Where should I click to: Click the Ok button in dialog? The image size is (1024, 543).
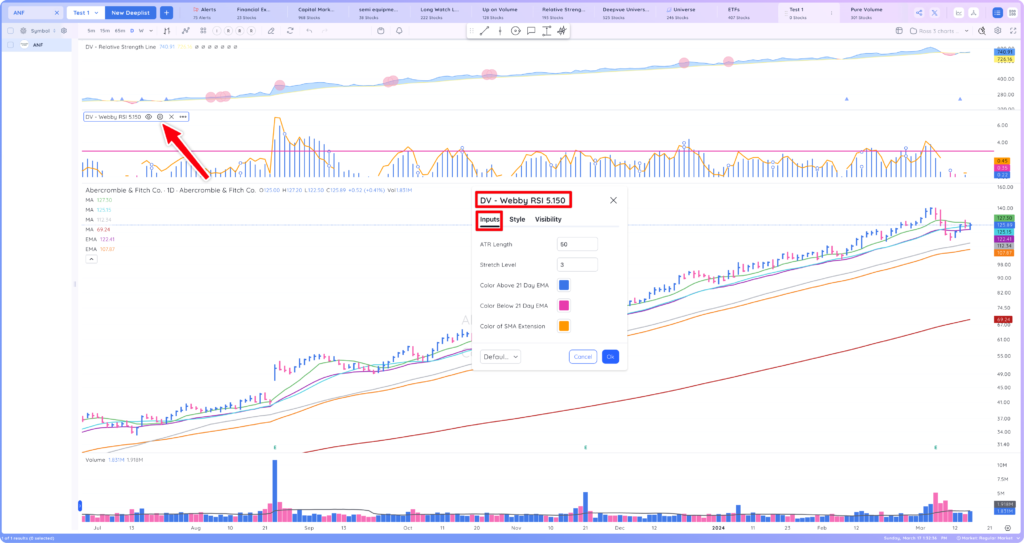click(x=610, y=357)
